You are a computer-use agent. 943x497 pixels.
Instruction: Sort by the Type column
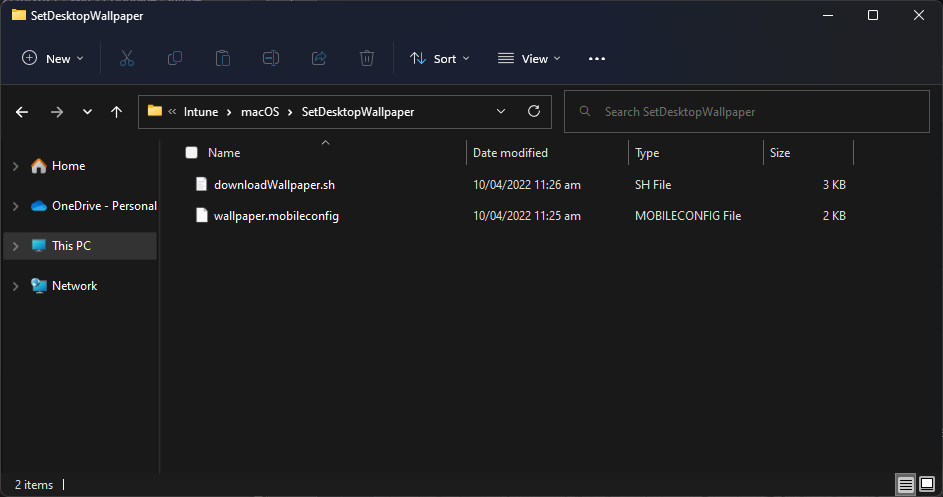pos(647,153)
